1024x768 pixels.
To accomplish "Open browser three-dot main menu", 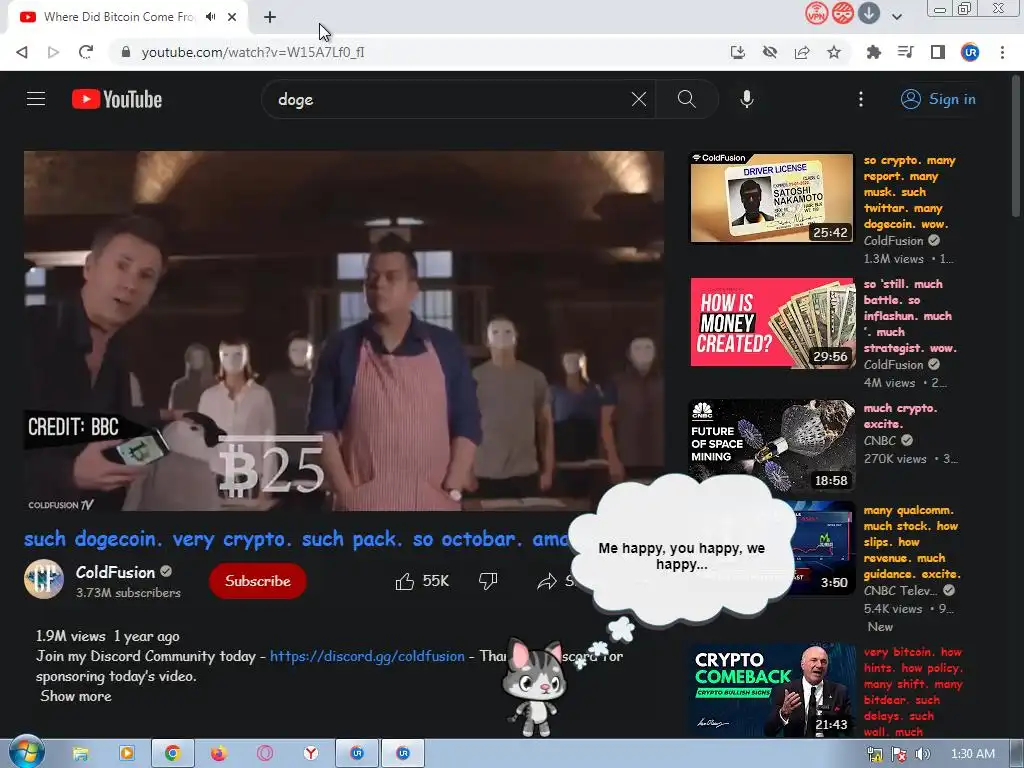I will (1002, 52).
